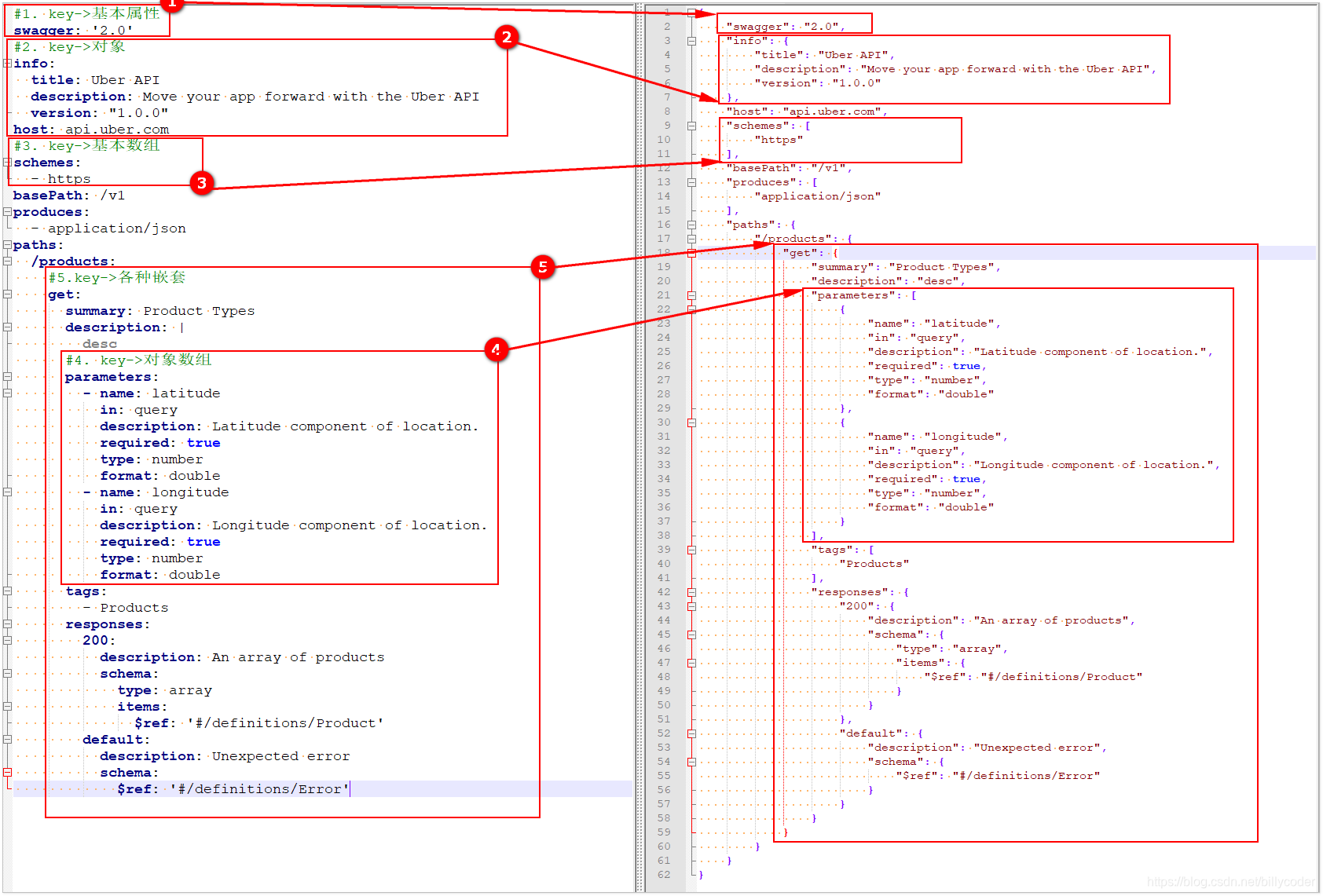
Task: Click line number 62 in JSON gutter
Action: 664,875
